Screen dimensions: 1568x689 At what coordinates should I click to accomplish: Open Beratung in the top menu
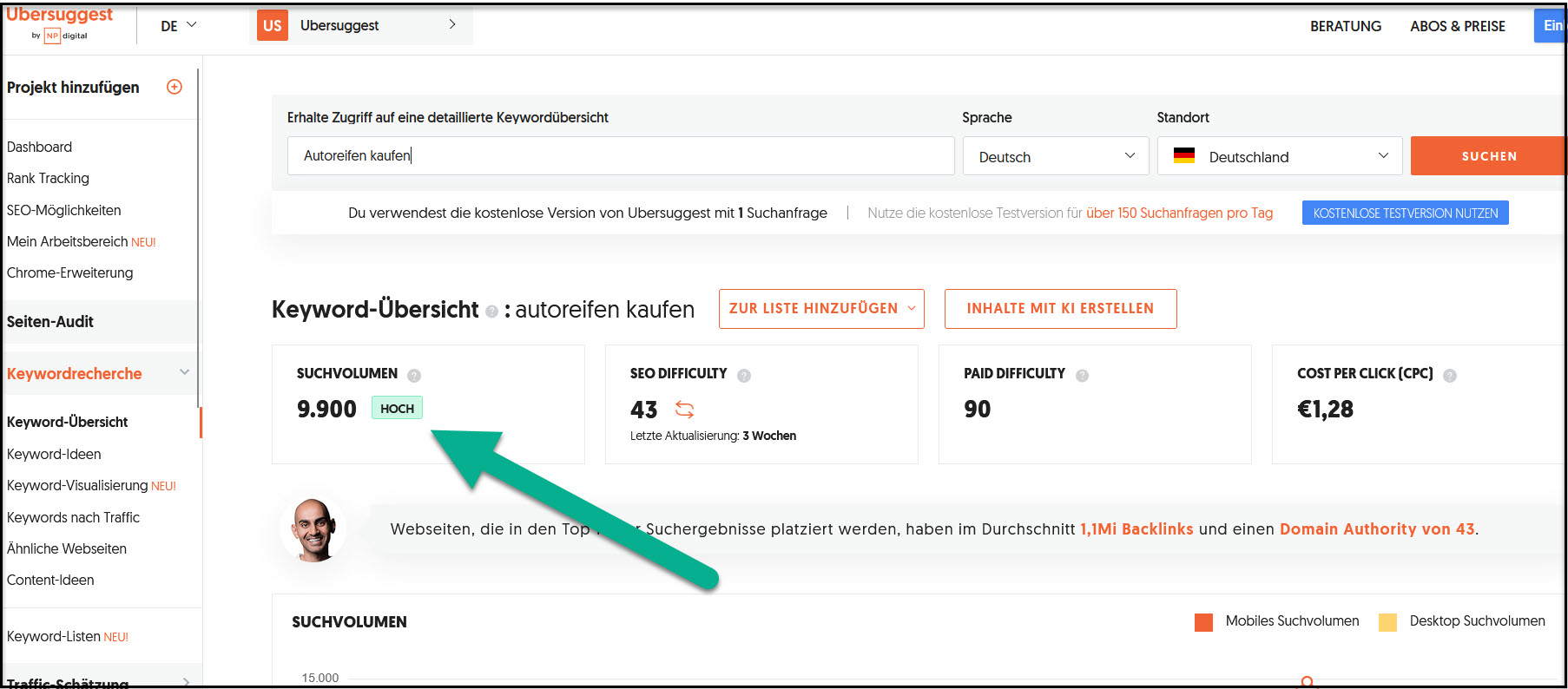[1346, 26]
